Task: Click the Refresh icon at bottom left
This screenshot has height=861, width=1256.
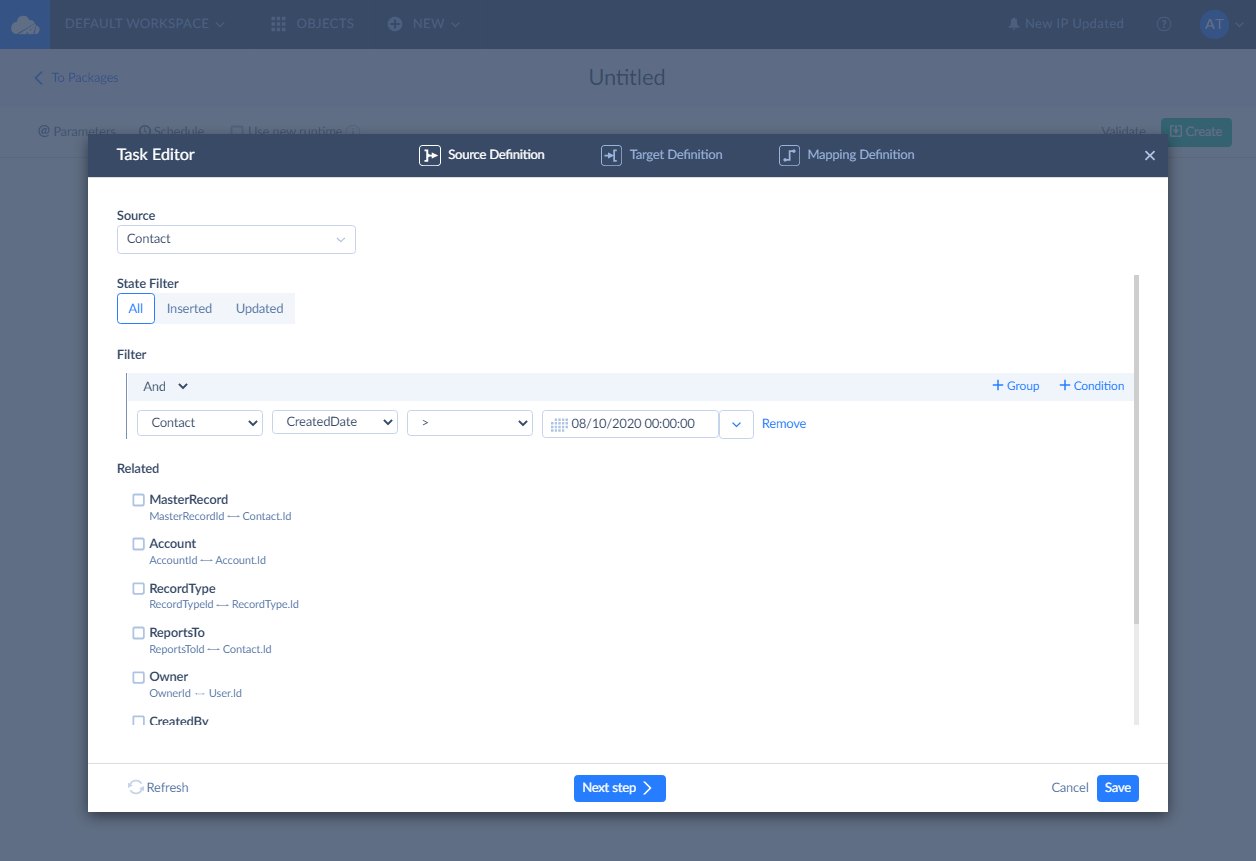Action: point(135,788)
